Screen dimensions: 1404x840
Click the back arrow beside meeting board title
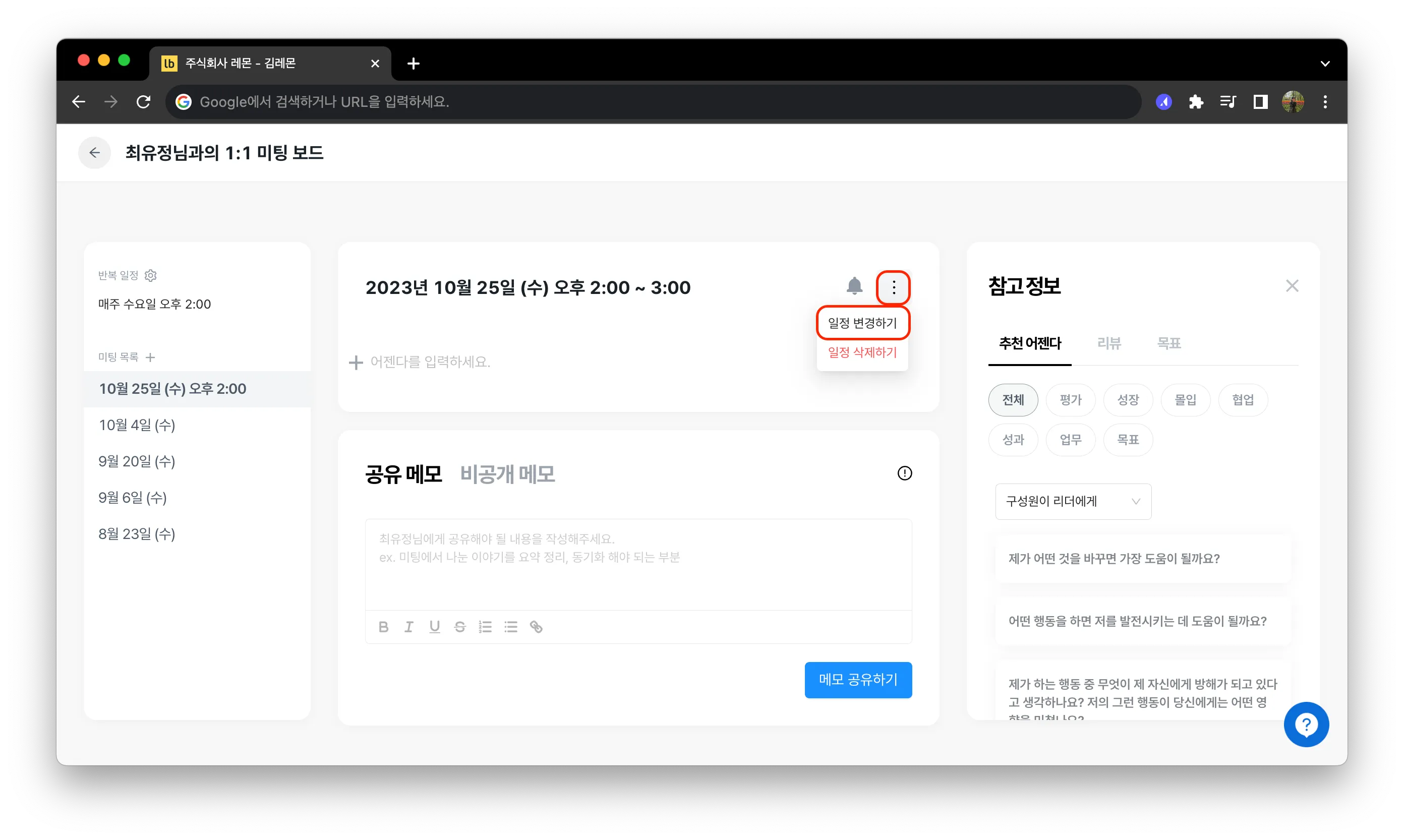pos(94,153)
